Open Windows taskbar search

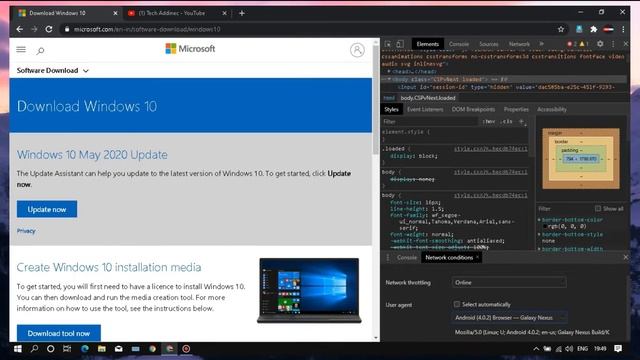[x=34, y=349]
